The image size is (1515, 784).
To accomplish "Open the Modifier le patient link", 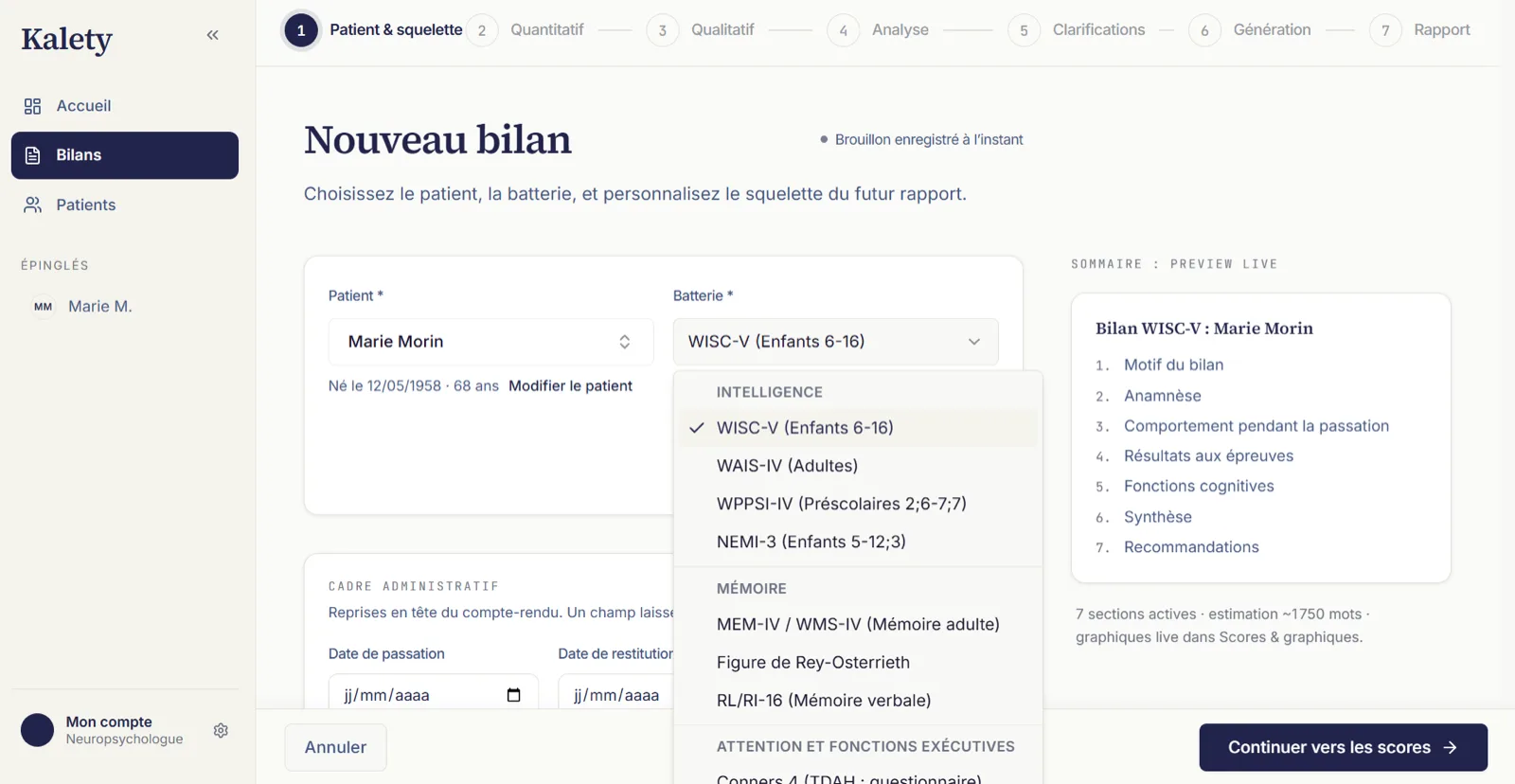I will pyautogui.click(x=570, y=386).
